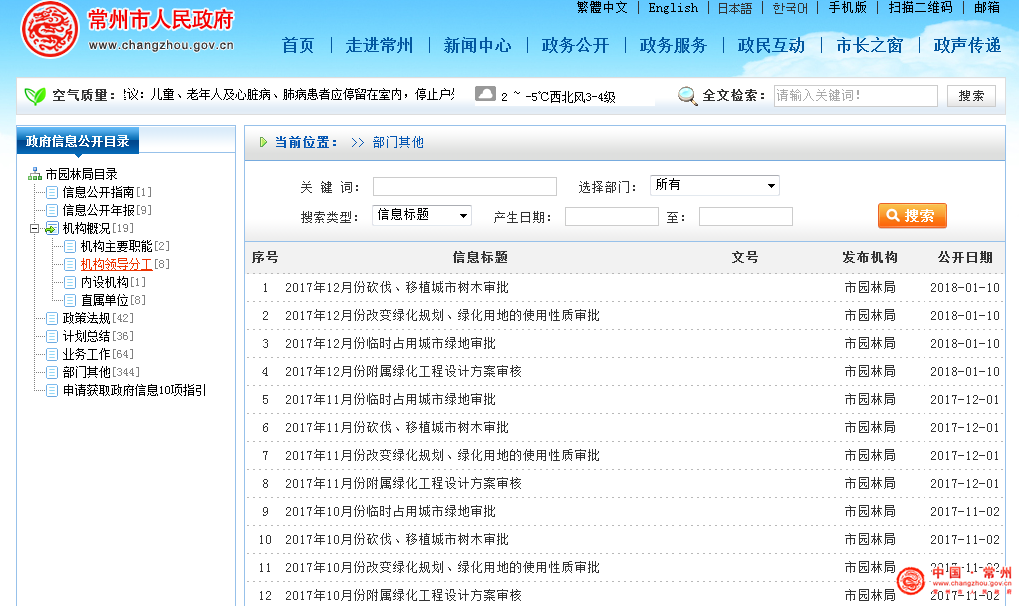Click the green arrow beside 当前位置
This screenshot has width=1019, height=606.
[263, 142]
